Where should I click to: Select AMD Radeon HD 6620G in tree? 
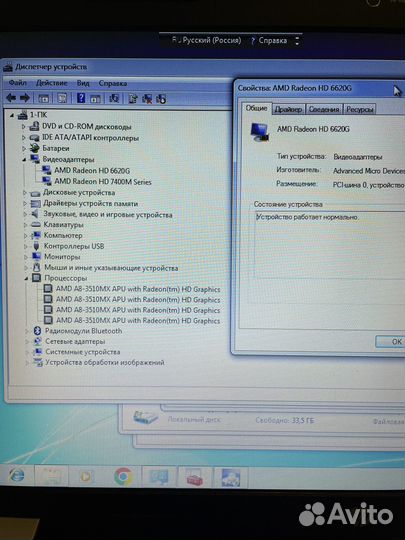(x=92, y=170)
